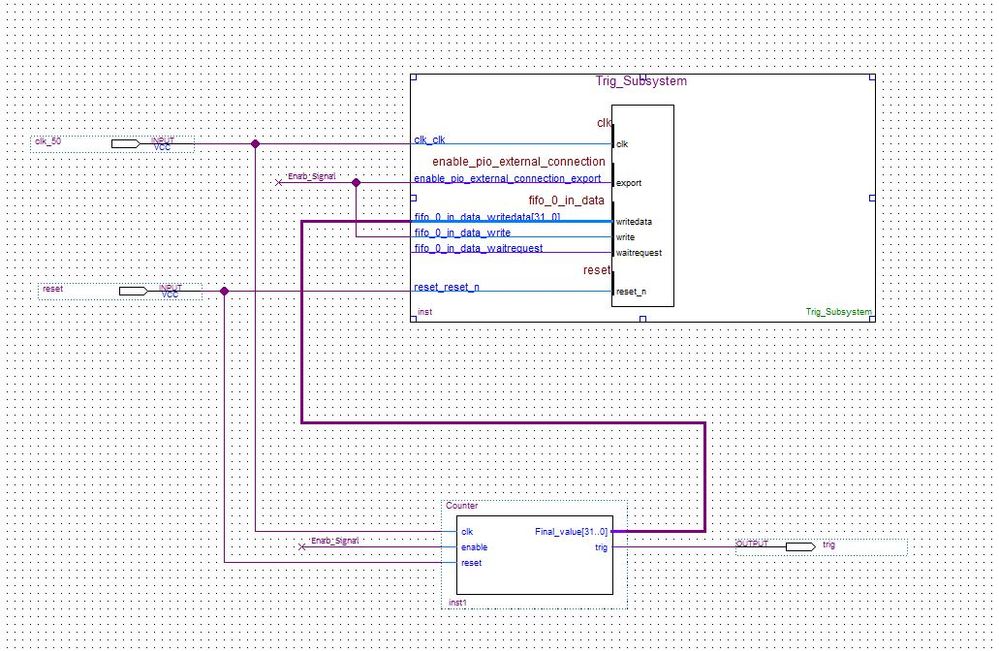Select the reset input pin symbol
This screenshot has width=999, height=651.
pyautogui.click(x=132, y=291)
